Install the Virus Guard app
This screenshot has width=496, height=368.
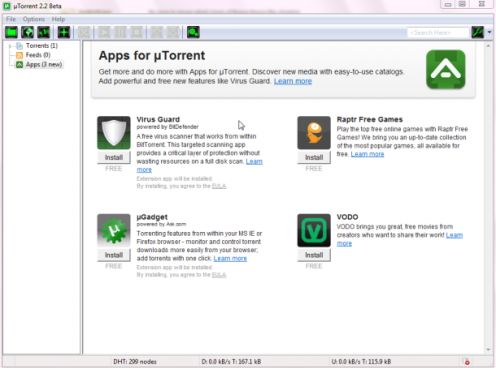[114, 157]
